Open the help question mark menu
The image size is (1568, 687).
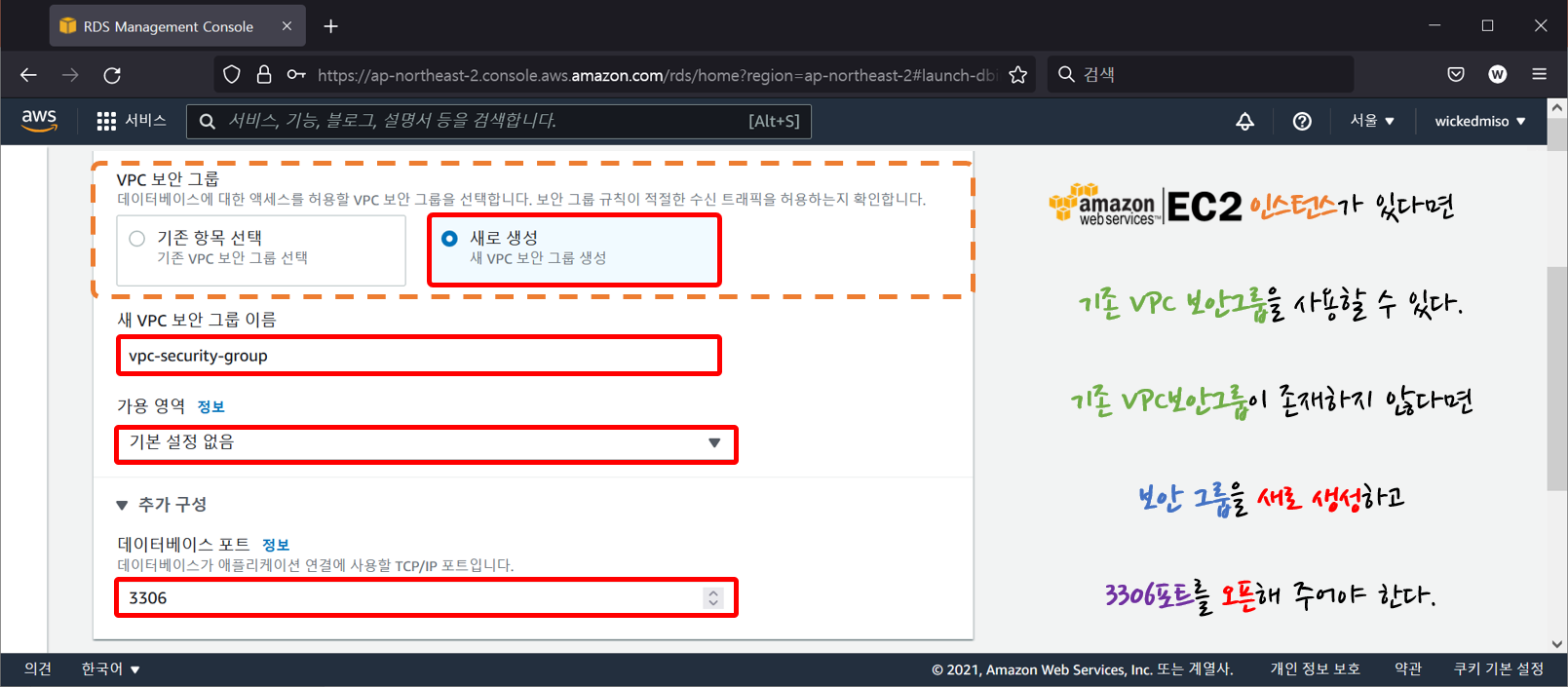1302,121
